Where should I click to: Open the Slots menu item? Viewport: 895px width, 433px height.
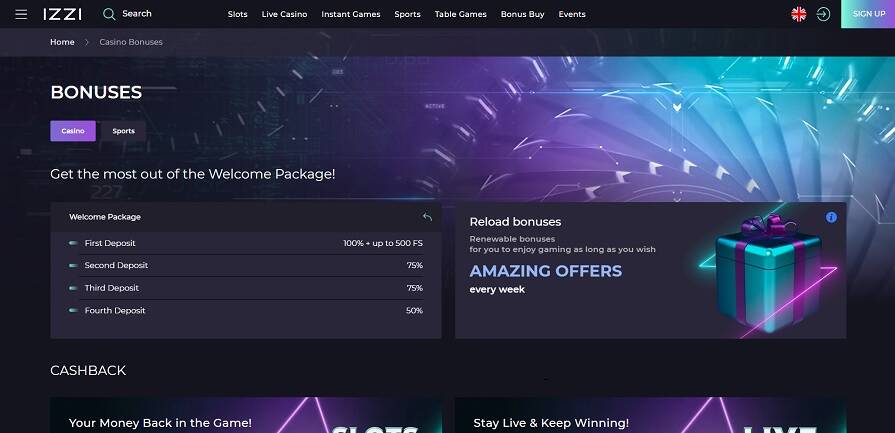(237, 14)
